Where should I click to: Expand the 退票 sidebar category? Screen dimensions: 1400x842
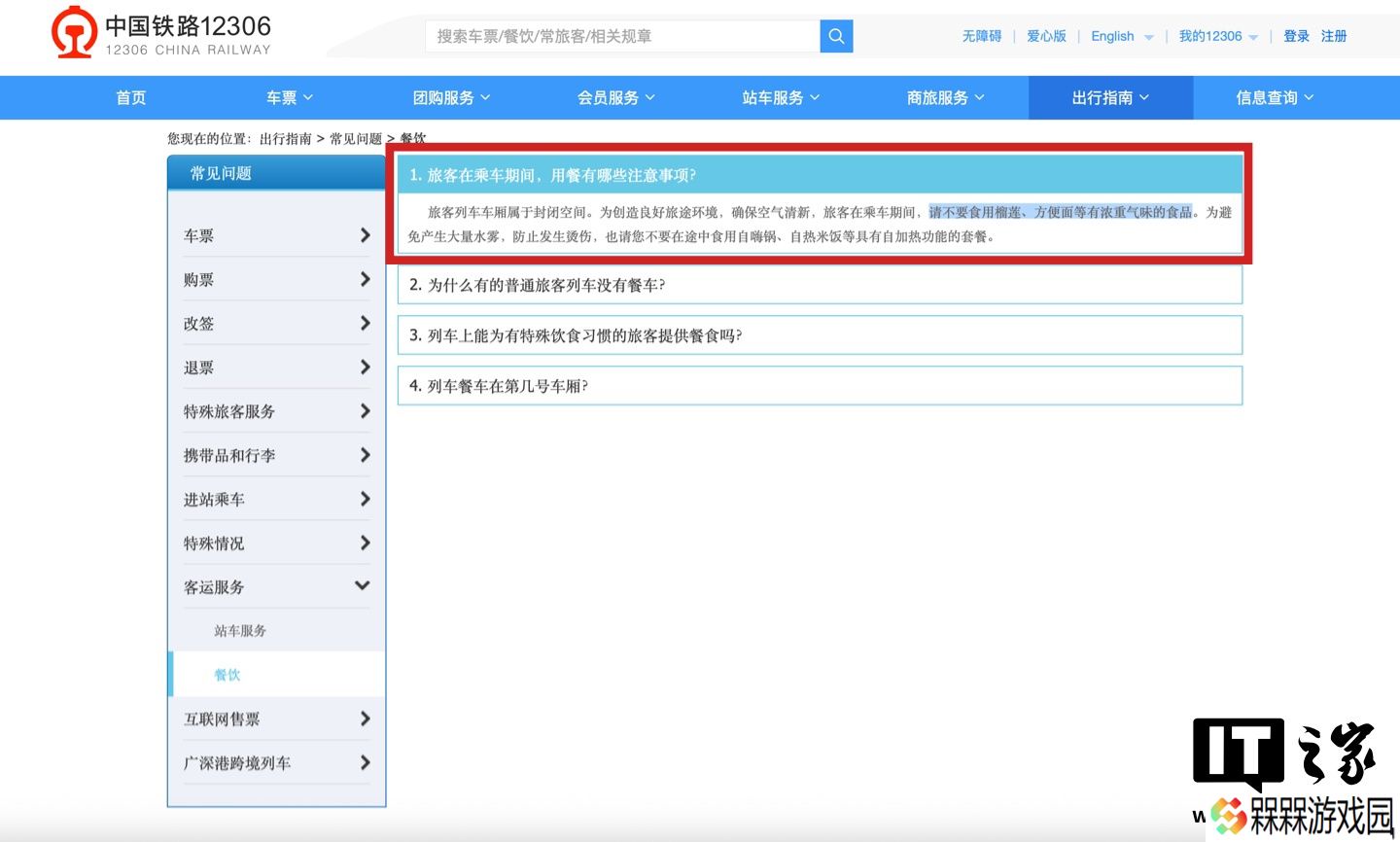click(277, 368)
